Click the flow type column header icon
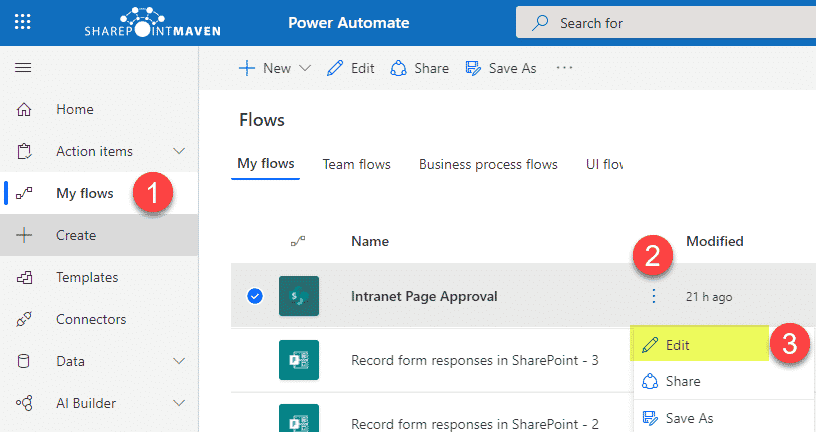 pyautogui.click(x=298, y=242)
